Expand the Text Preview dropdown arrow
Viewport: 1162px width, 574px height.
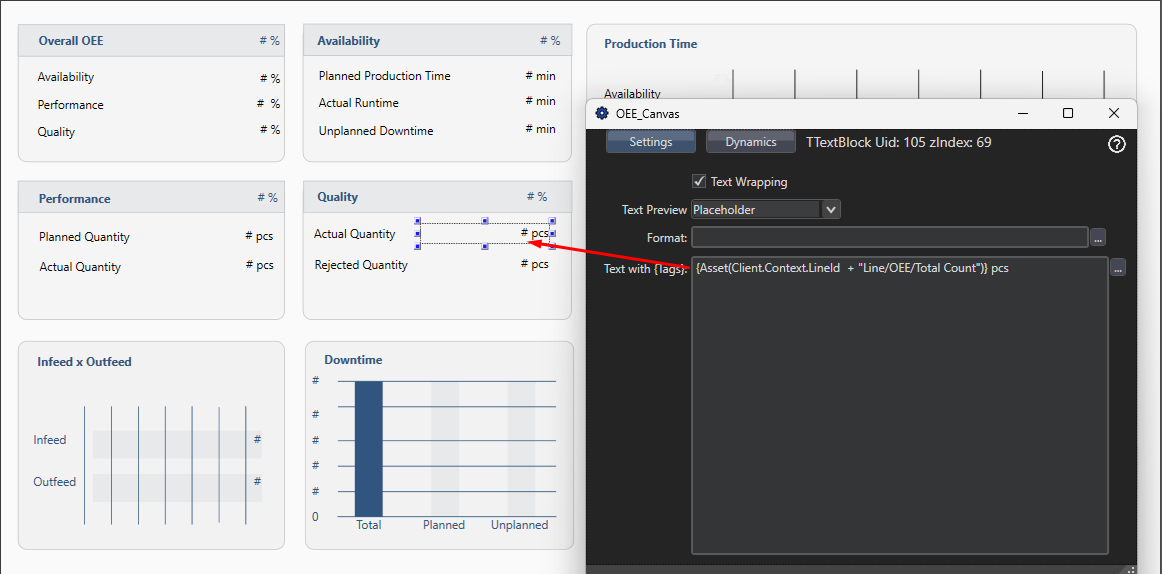click(x=831, y=210)
